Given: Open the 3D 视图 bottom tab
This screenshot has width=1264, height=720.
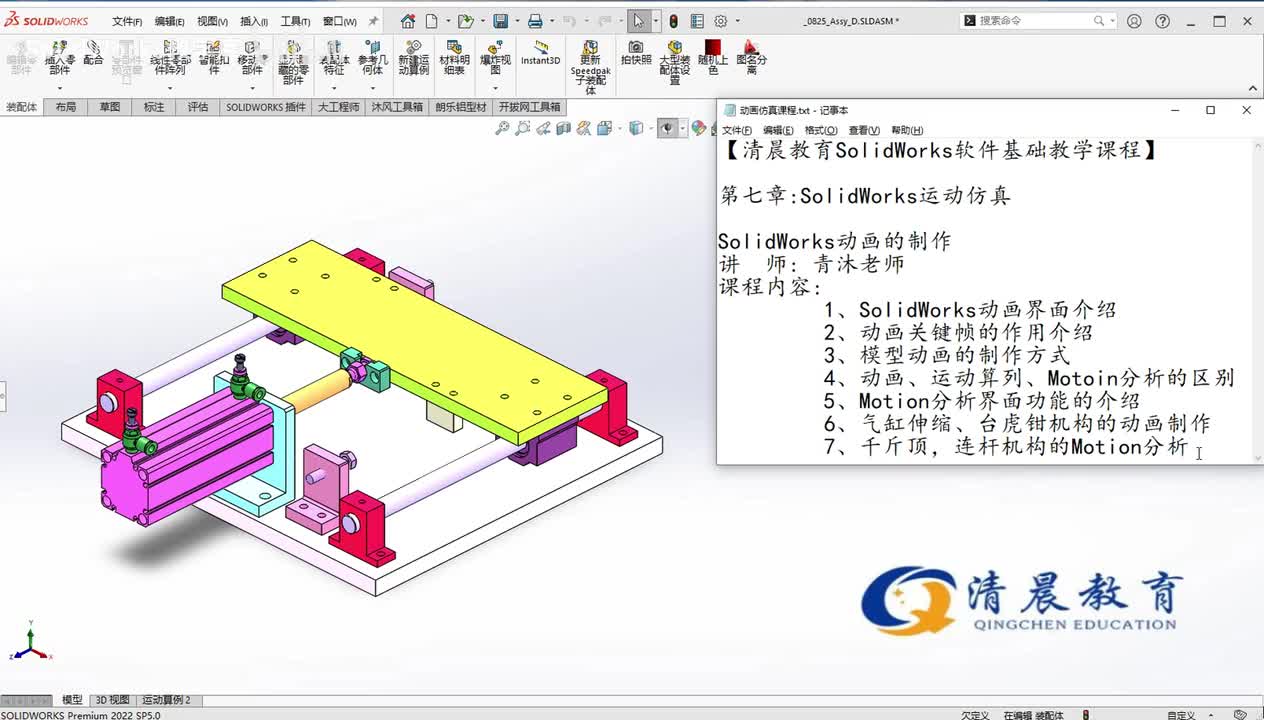Looking at the screenshot, I should [112, 700].
